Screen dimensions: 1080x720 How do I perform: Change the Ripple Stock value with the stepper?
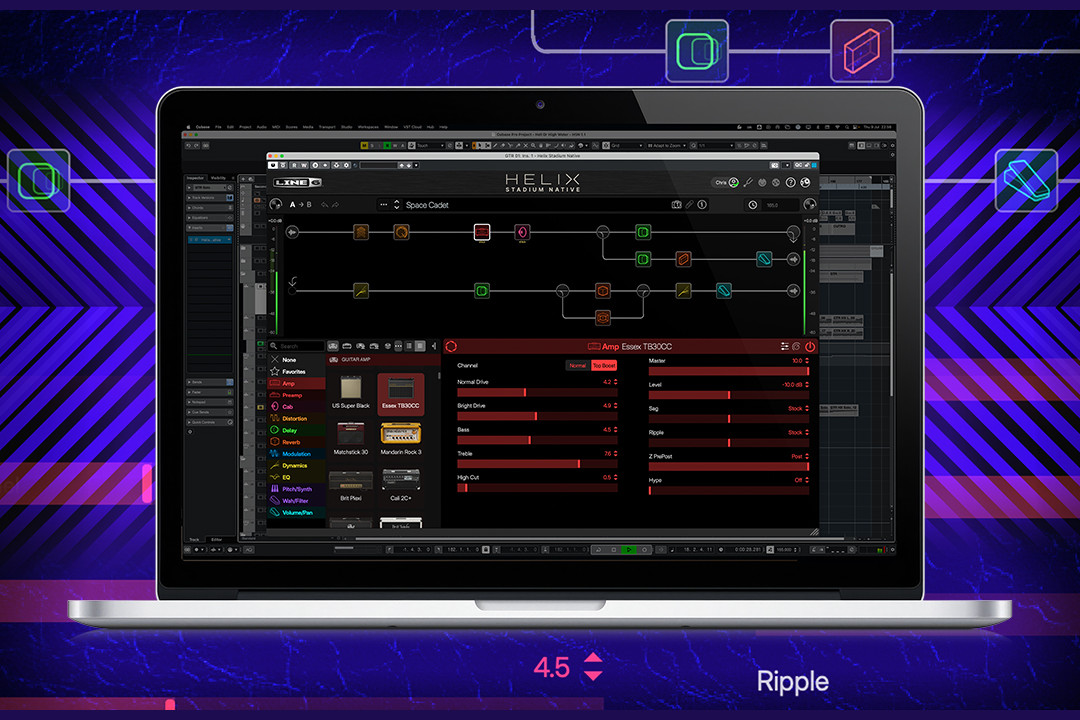click(807, 432)
